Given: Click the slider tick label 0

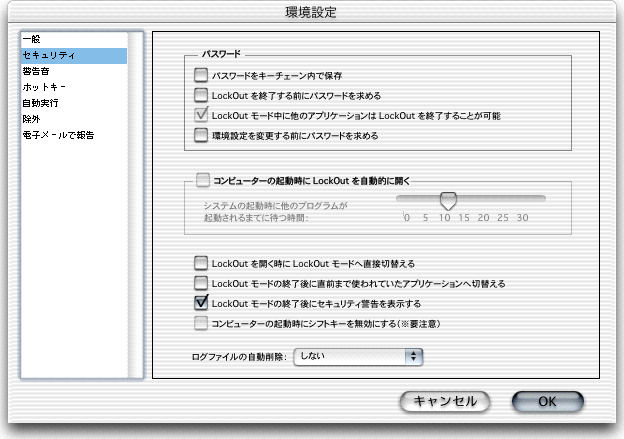Looking at the screenshot, I should (407, 217).
